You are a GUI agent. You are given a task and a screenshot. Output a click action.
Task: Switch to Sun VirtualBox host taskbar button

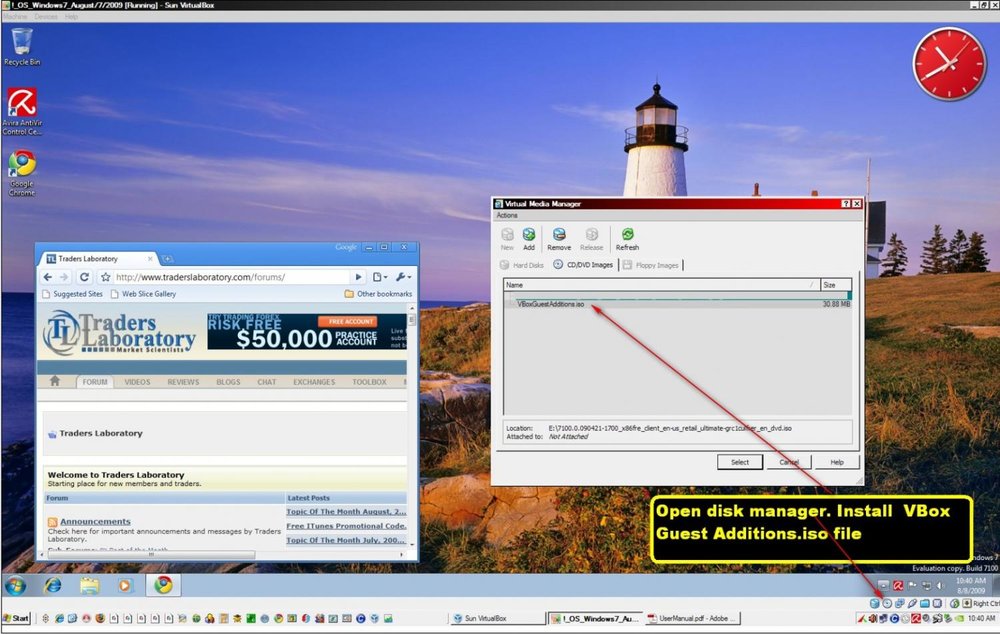click(x=496, y=618)
